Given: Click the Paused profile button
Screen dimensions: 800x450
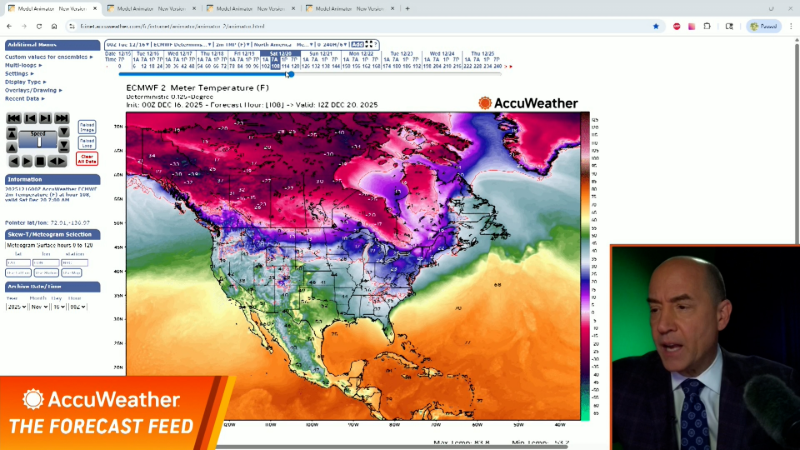Looking at the screenshot, I should point(764,26).
